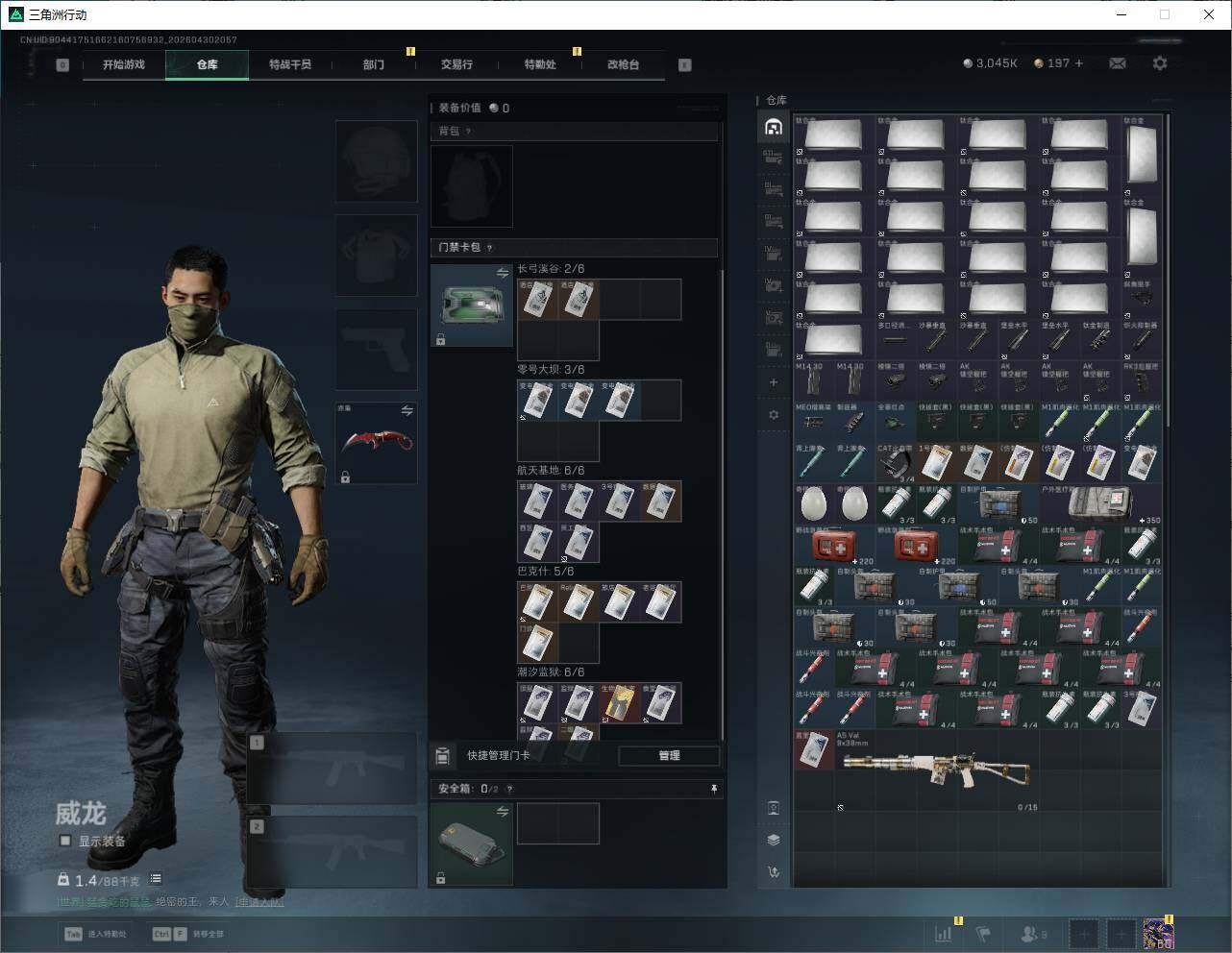Screen dimensions: 1232x953
Task: Select the keycard case thumbnail
Action: point(472,305)
